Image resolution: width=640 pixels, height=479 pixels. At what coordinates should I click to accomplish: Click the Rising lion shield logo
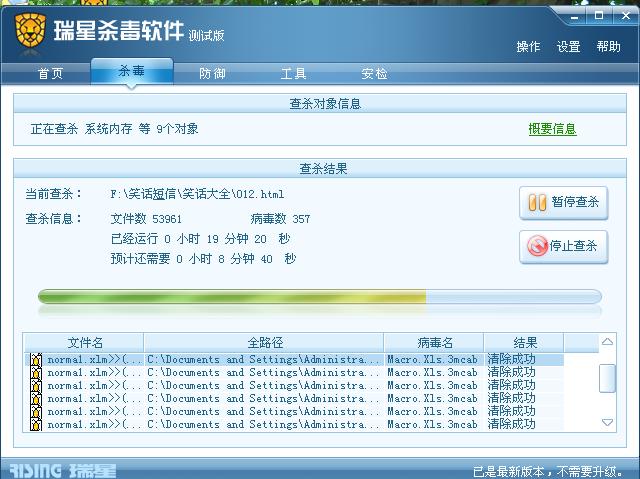pyautogui.click(x=30, y=31)
